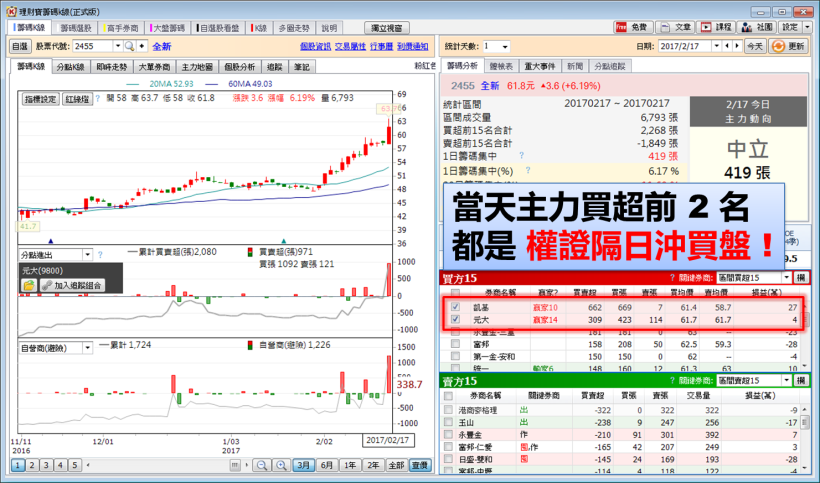Screen dimensions: 820x483
Task: Click help icon in 買方15 header
Action: pos(673,278)
